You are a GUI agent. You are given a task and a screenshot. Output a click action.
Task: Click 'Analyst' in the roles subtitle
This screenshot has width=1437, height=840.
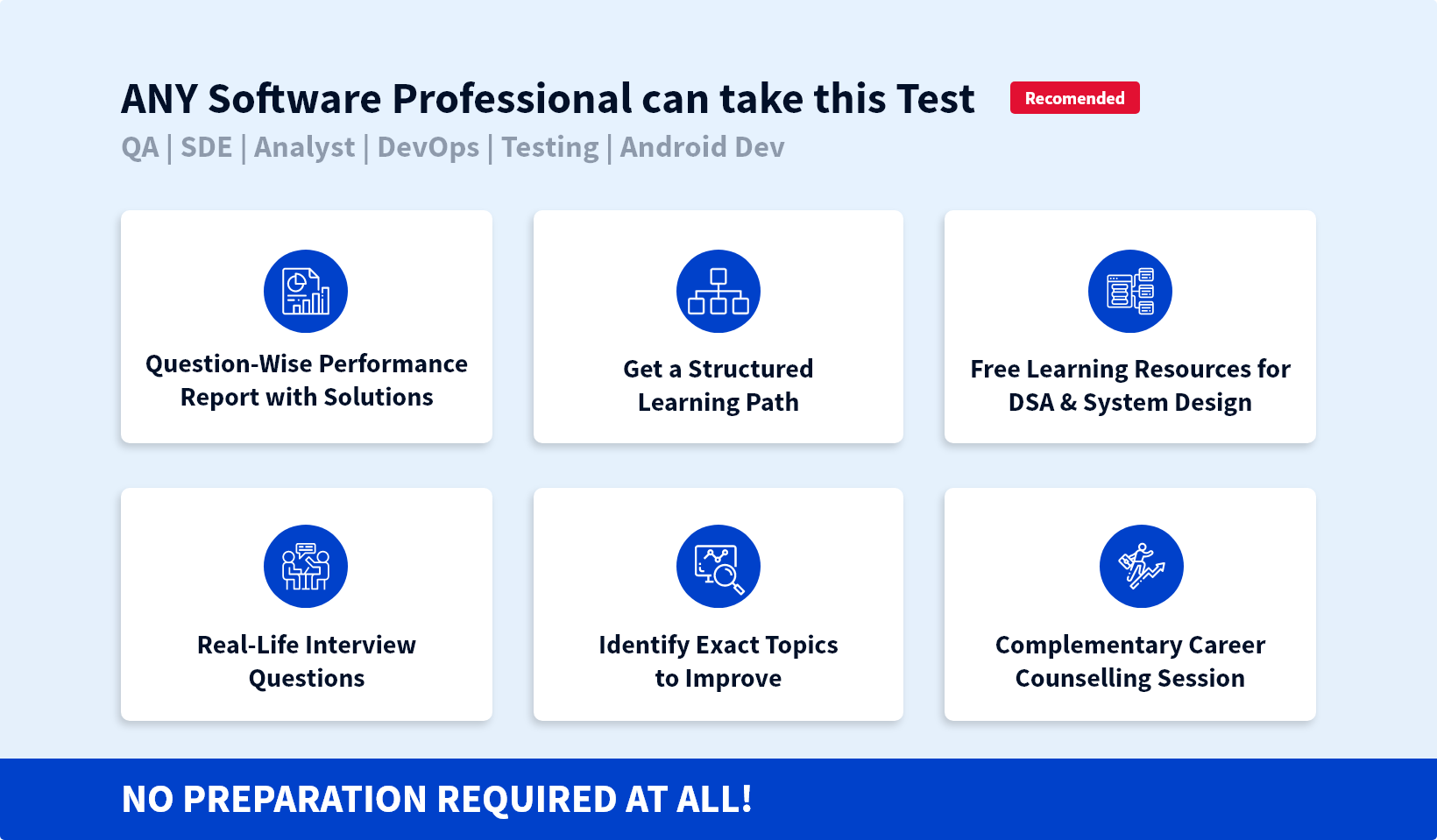click(305, 147)
